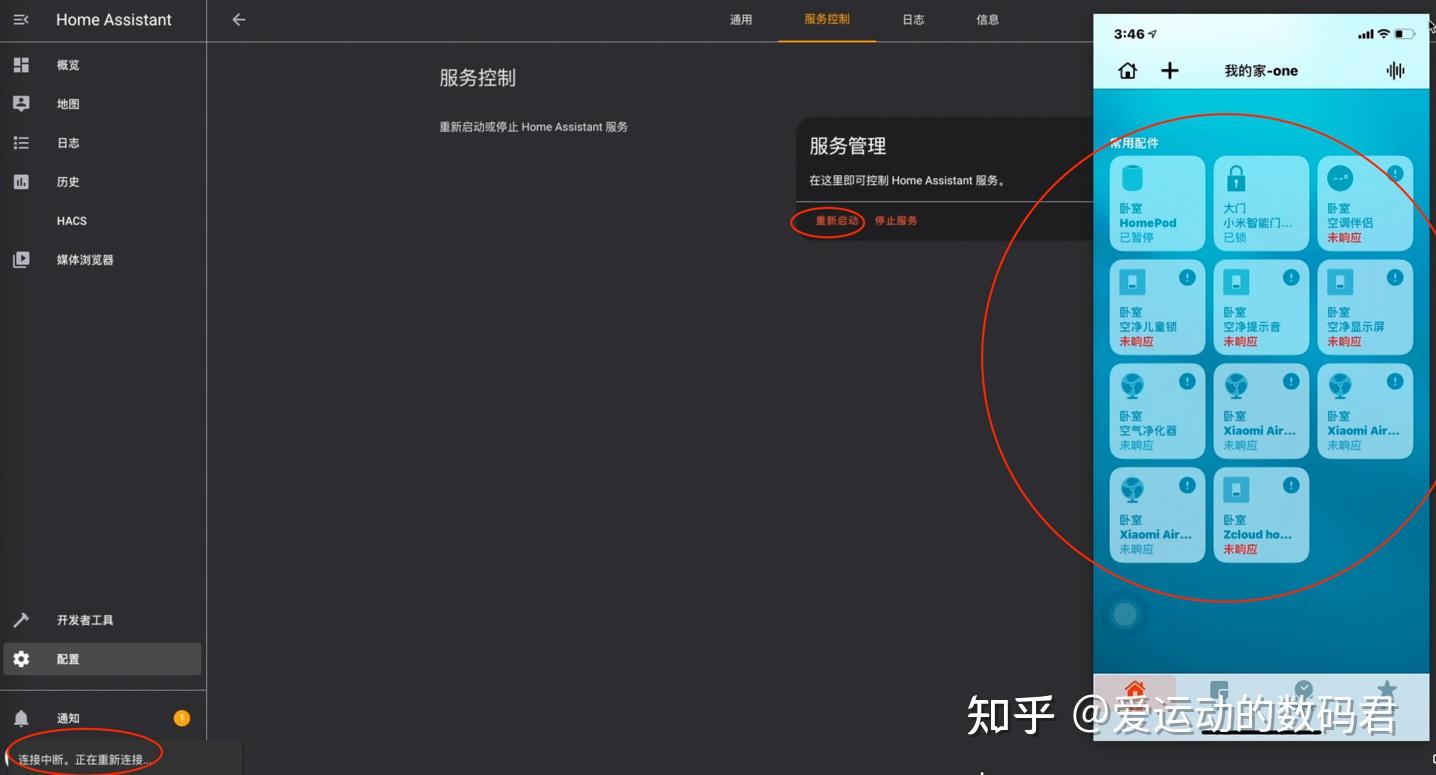
Task: Tap the plus icon to add Home accessory
Action: [x=1169, y=70]
